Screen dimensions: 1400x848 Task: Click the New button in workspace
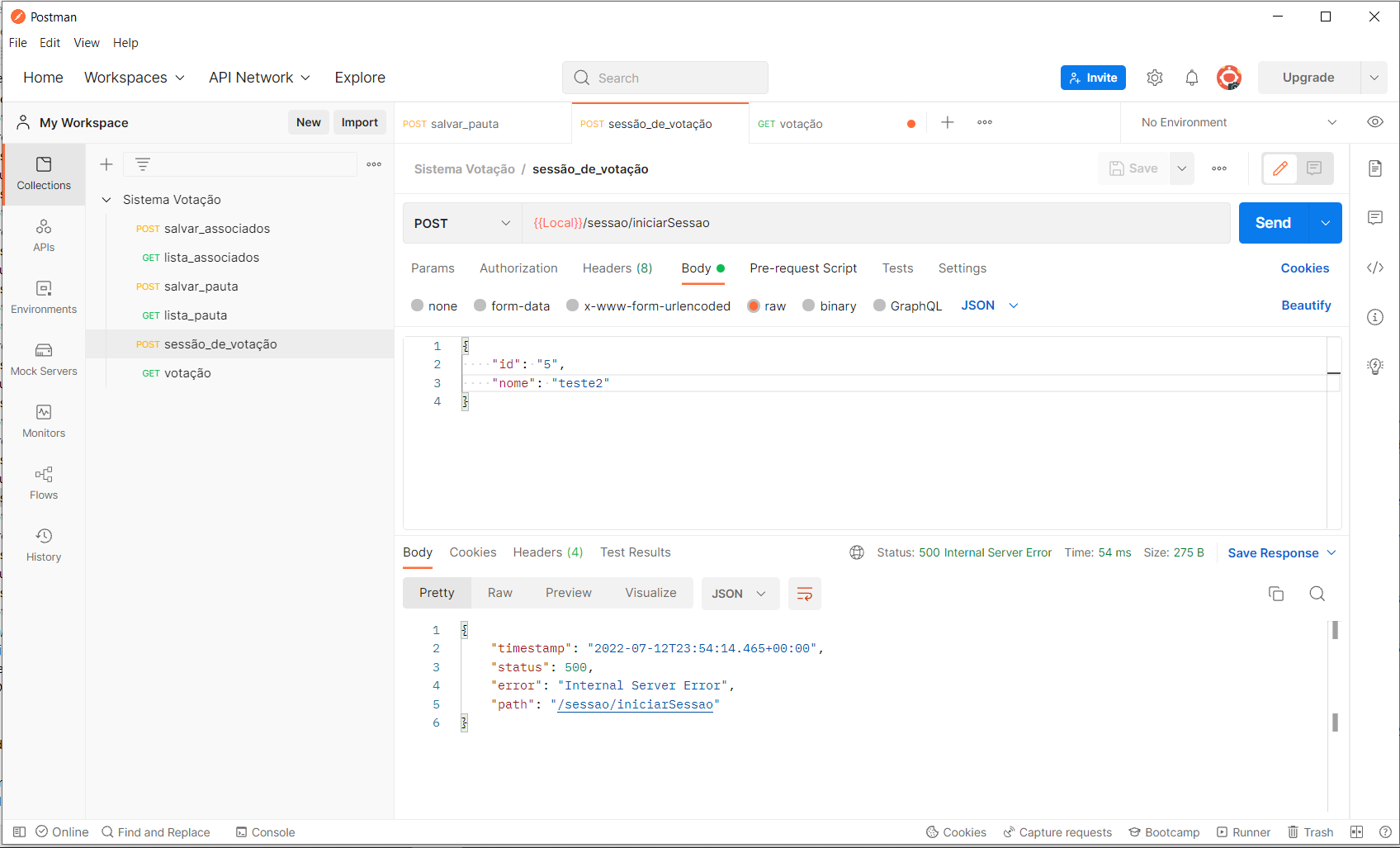309,122
